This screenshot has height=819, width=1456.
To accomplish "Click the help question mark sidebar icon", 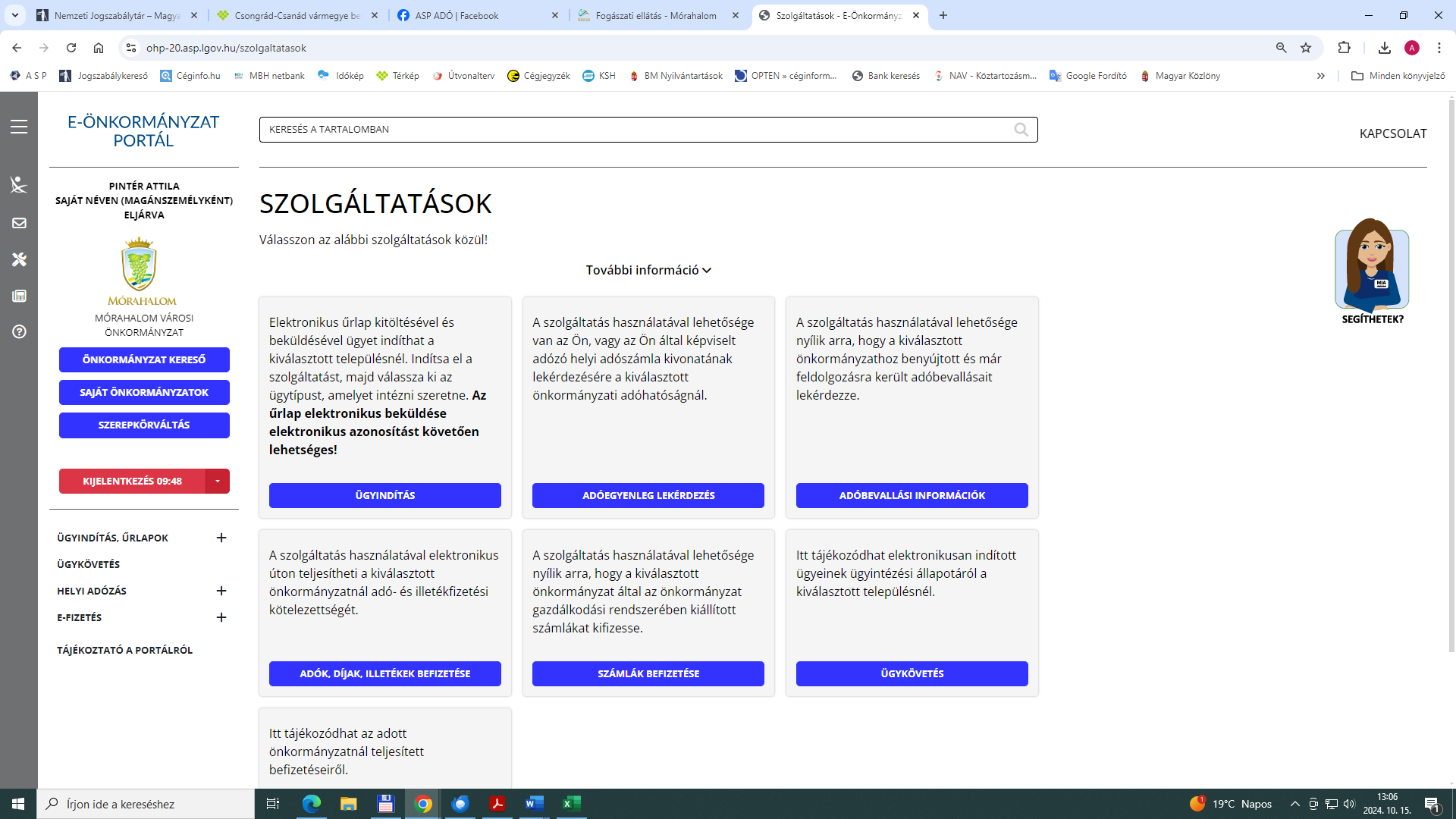I will 19,331.
